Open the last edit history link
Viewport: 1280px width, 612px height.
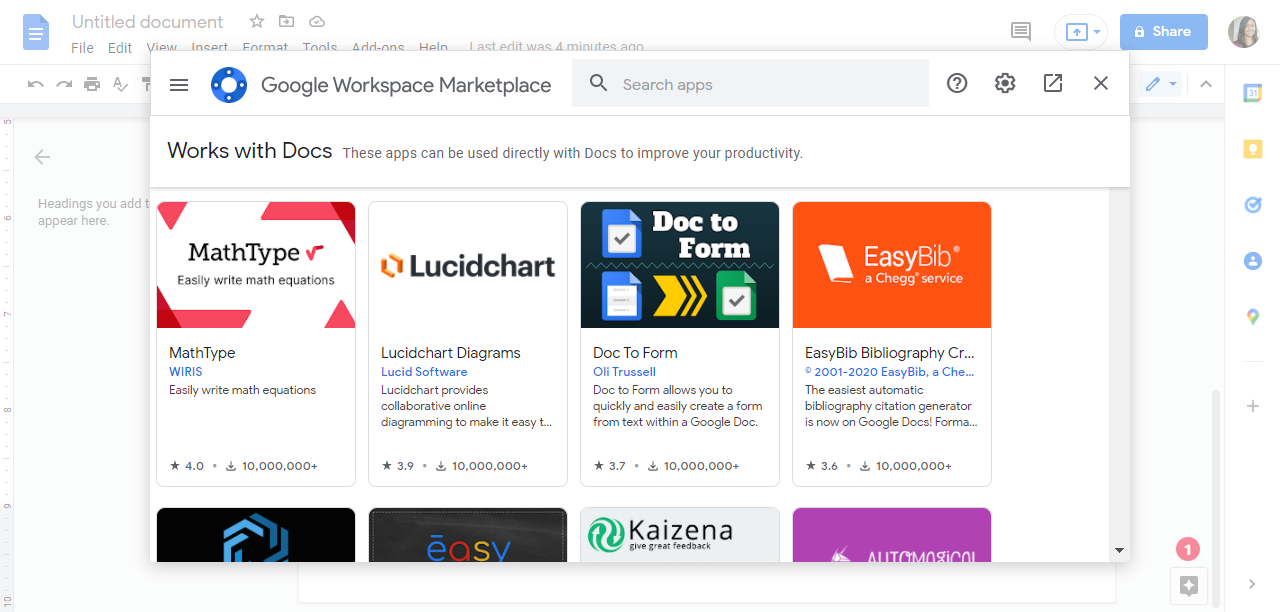point(557,47)
